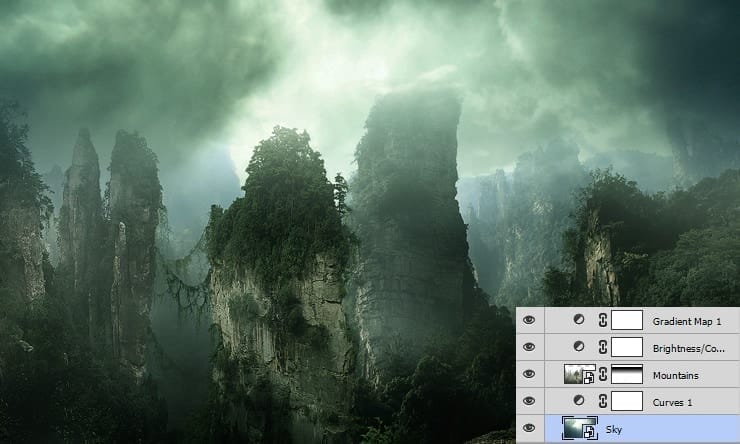Toggle visibility of the Mountains layer

click(529, 374)
